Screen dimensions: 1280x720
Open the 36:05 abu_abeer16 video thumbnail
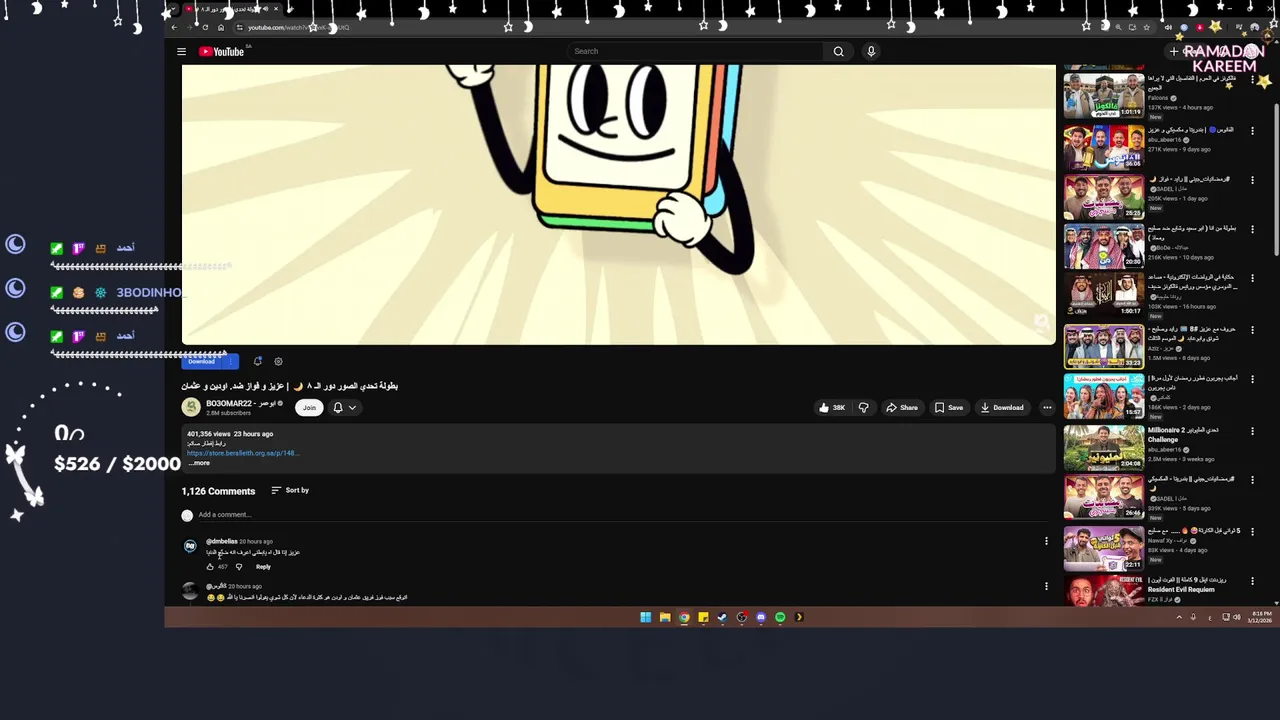click(x=1103, y=146)
